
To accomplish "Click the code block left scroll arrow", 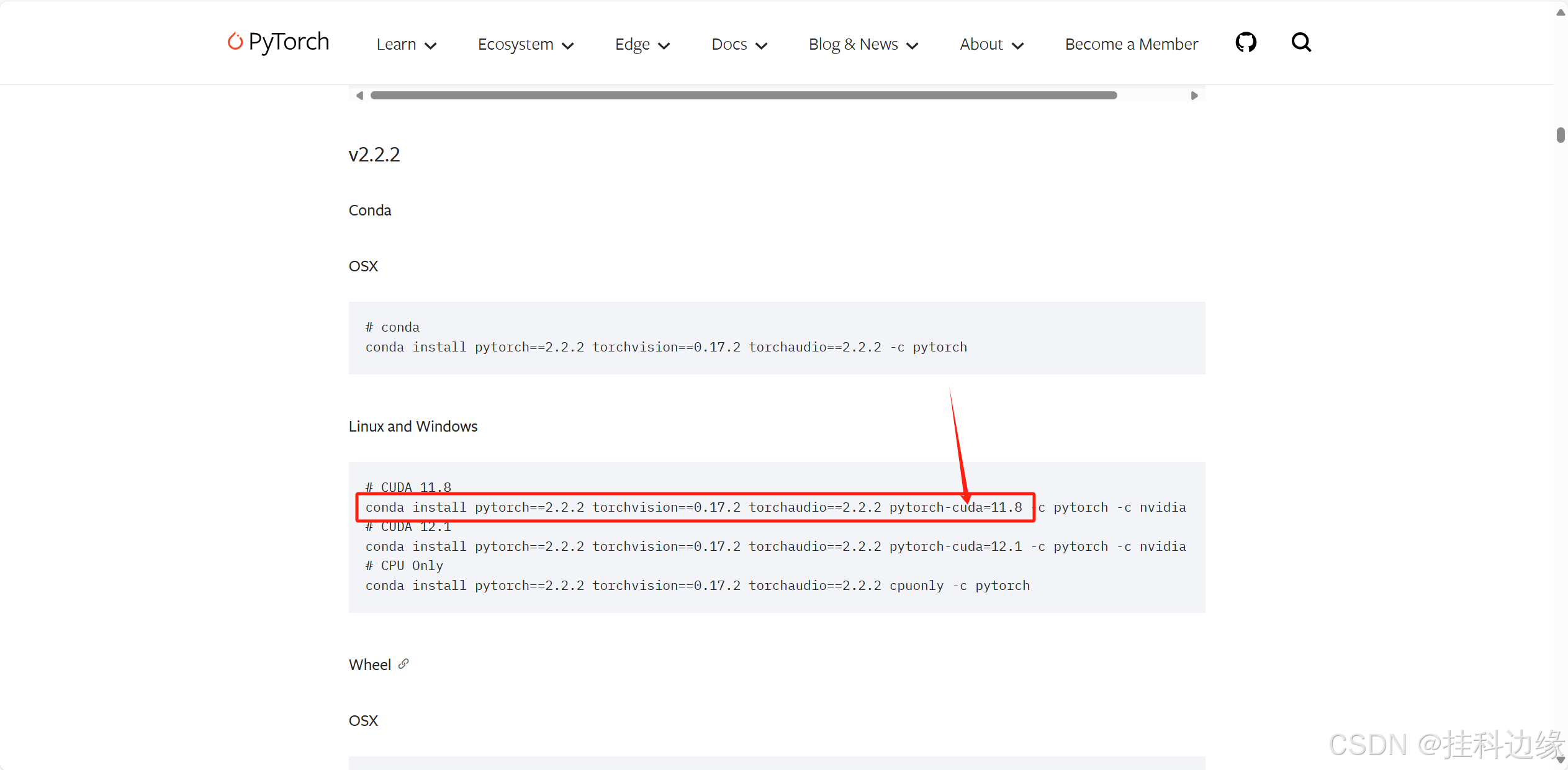I will pos(359,96).
